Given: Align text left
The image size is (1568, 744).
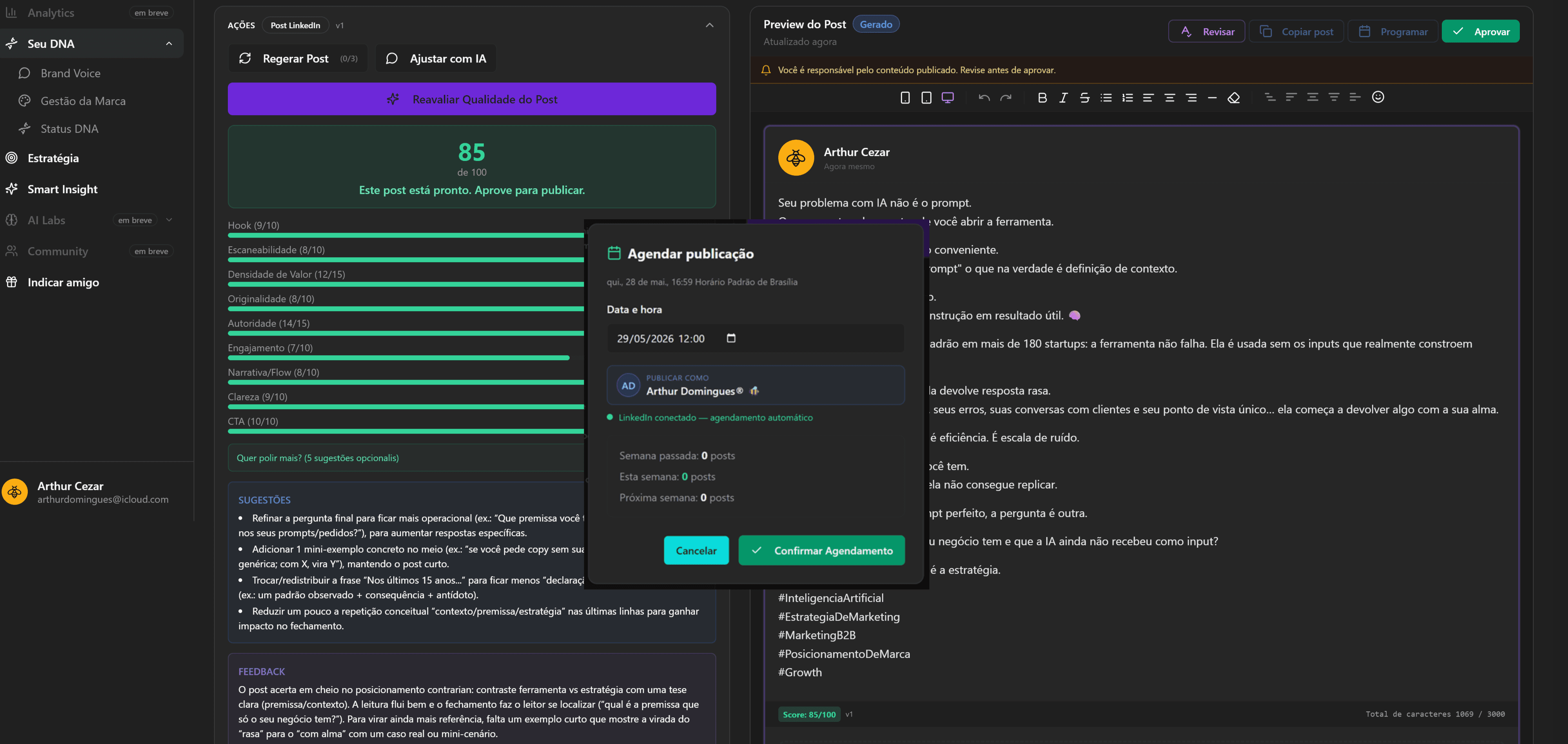Looking at the screenshot, I should [x=1149, y=98].
